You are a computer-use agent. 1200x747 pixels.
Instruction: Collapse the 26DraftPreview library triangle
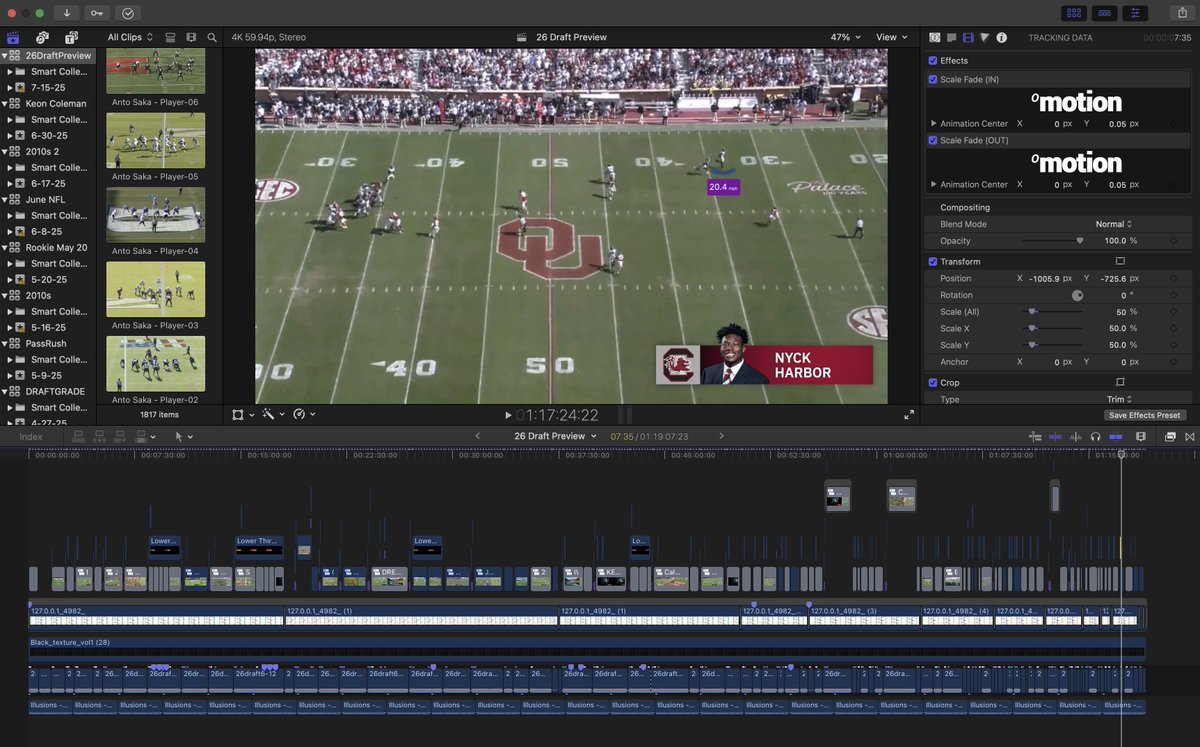pyautogui.click(x=4, y=56)
